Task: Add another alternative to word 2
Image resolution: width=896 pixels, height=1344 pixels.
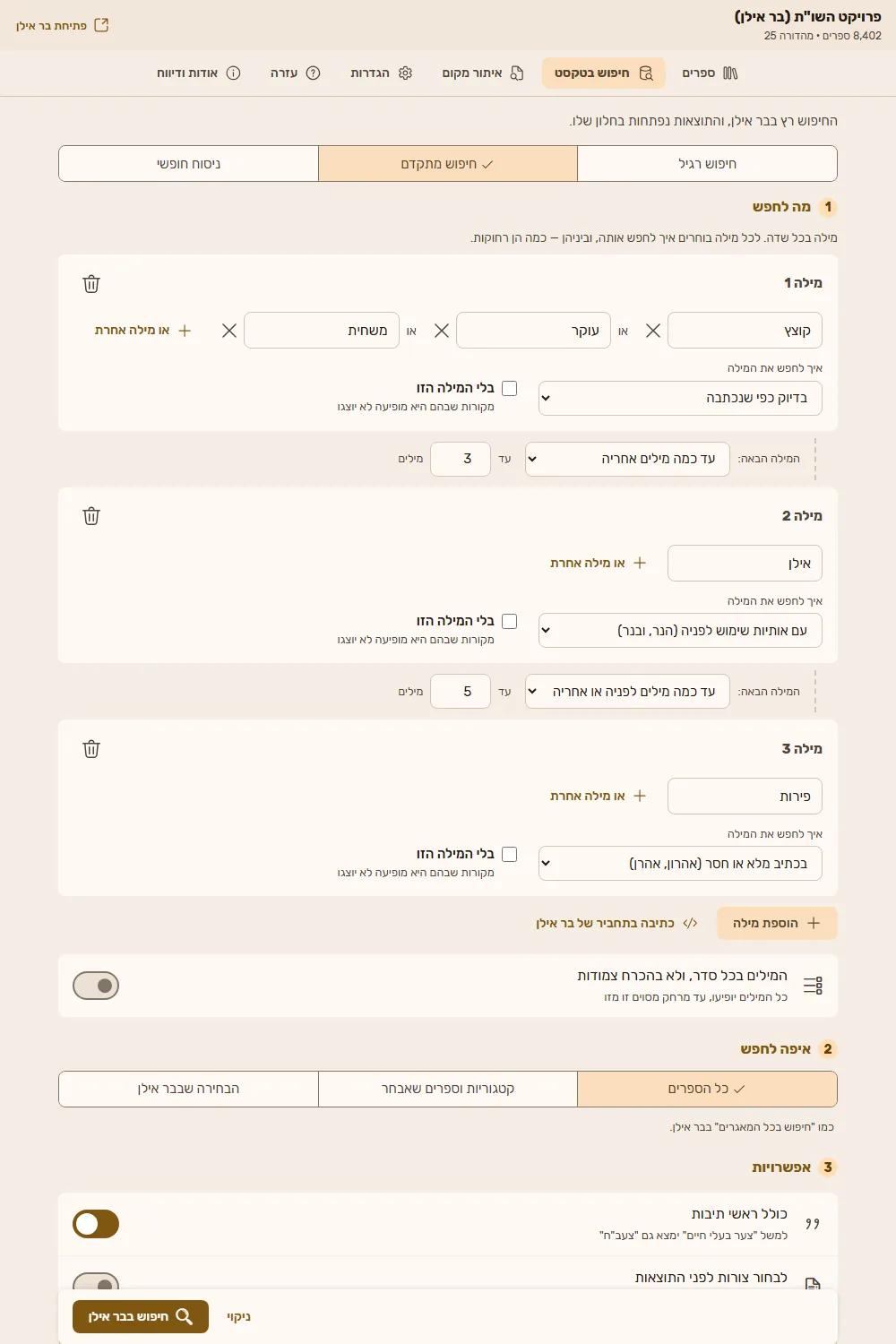Action: (599, 563)
